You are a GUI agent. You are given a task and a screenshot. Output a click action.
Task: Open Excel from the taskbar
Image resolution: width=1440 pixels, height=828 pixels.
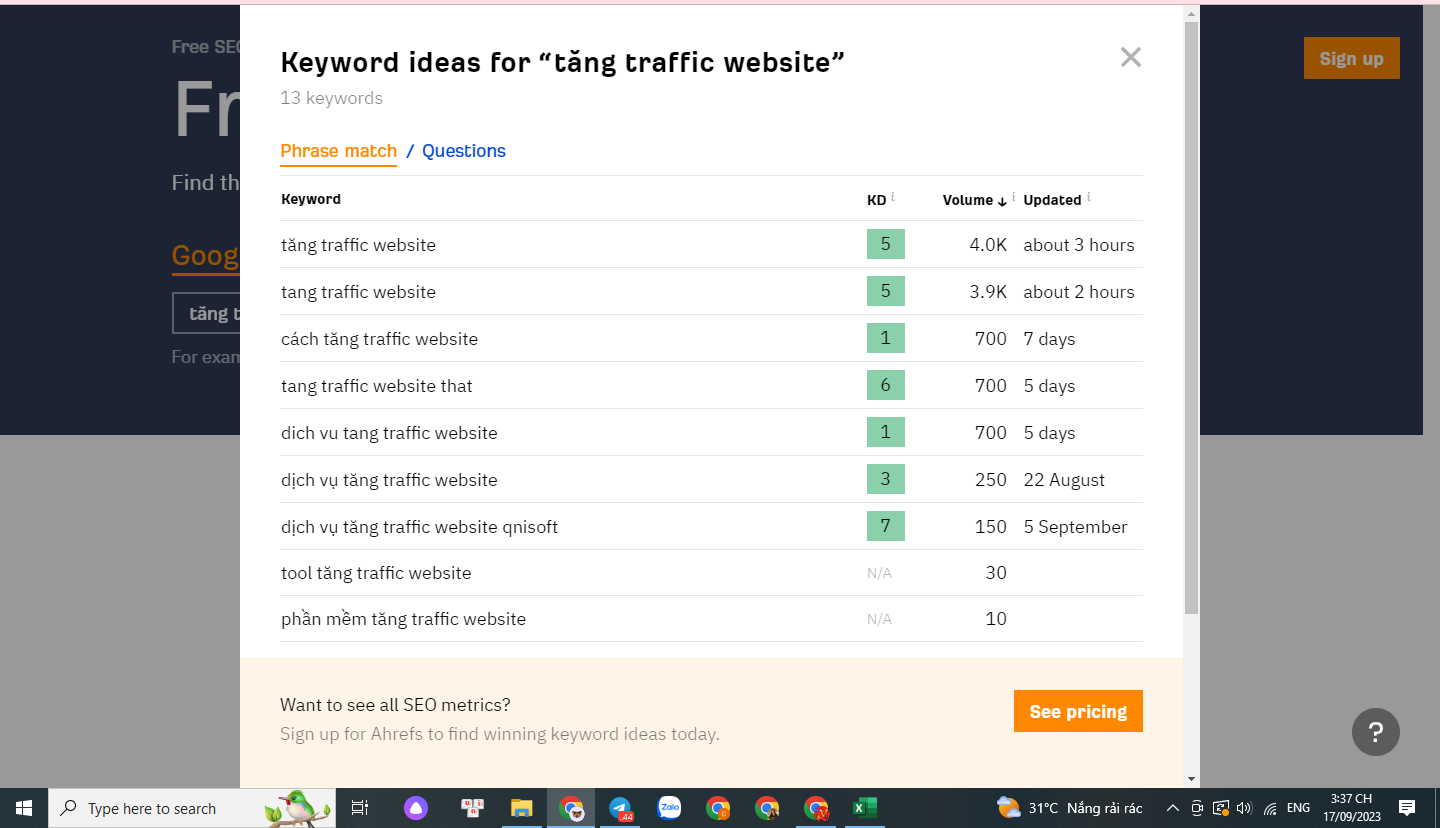[x=864, y=808]
